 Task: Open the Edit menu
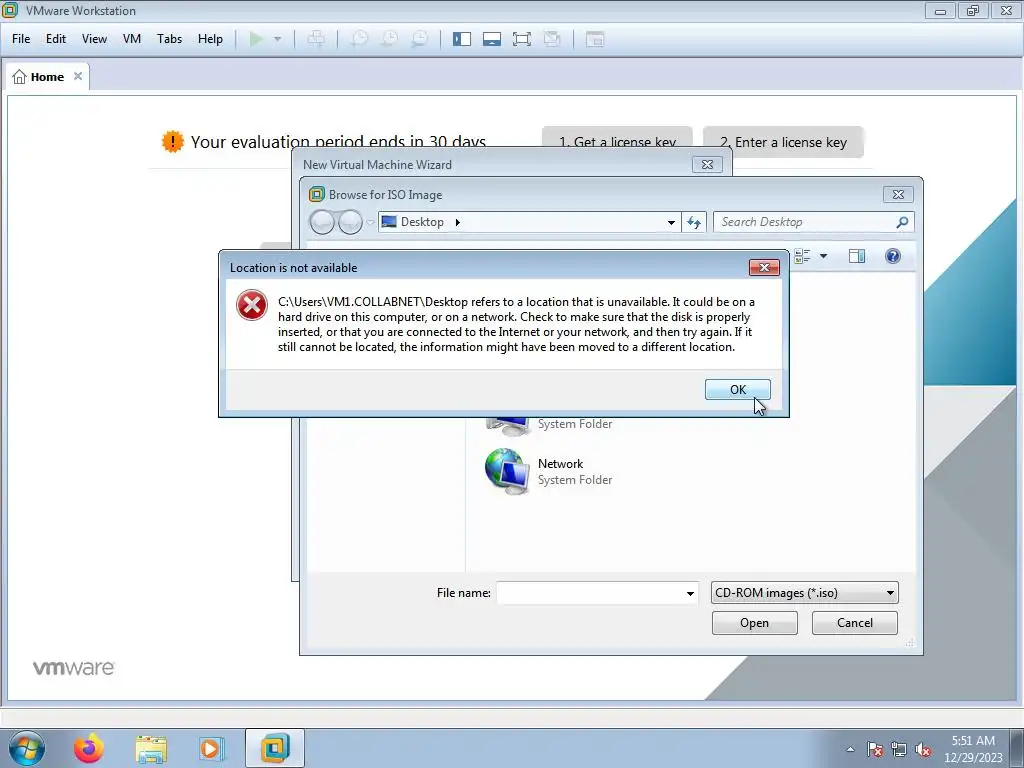[56, 39]
